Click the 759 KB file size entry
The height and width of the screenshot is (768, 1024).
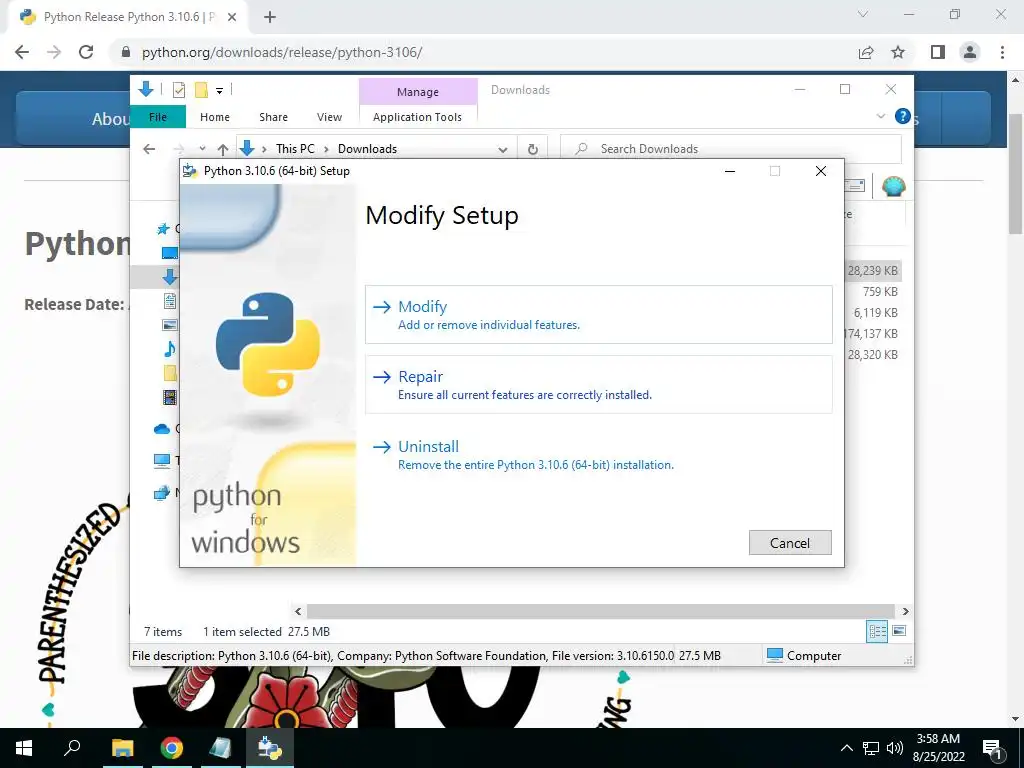[x=880, y=292]
